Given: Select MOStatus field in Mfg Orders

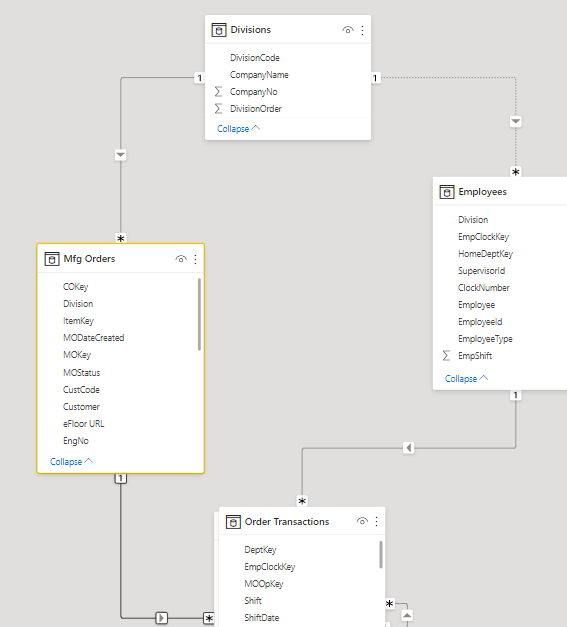Looking at the screenshot, I should click(82, 373).
